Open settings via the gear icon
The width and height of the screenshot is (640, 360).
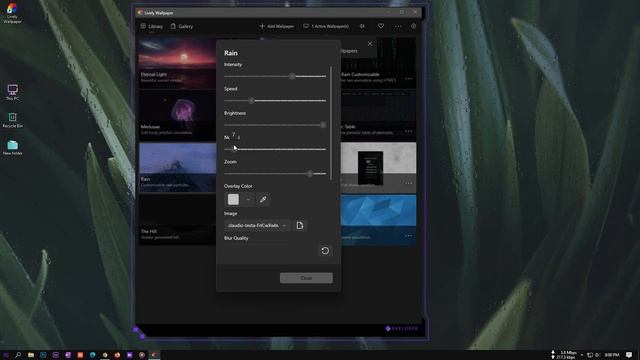pyautogui.click(x=413, y=26)
